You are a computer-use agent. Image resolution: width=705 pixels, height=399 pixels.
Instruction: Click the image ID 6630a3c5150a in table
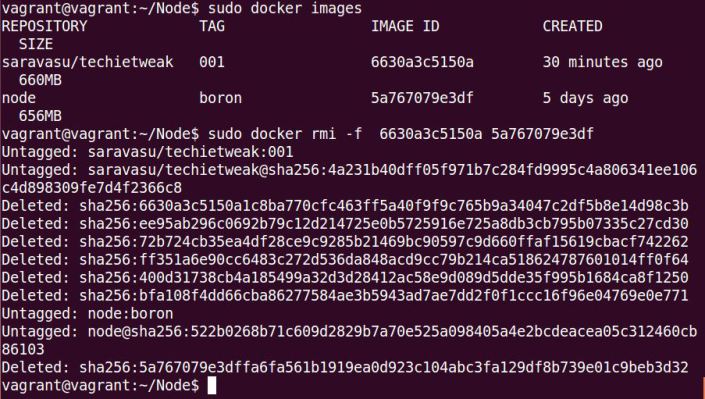coord(422,62)
